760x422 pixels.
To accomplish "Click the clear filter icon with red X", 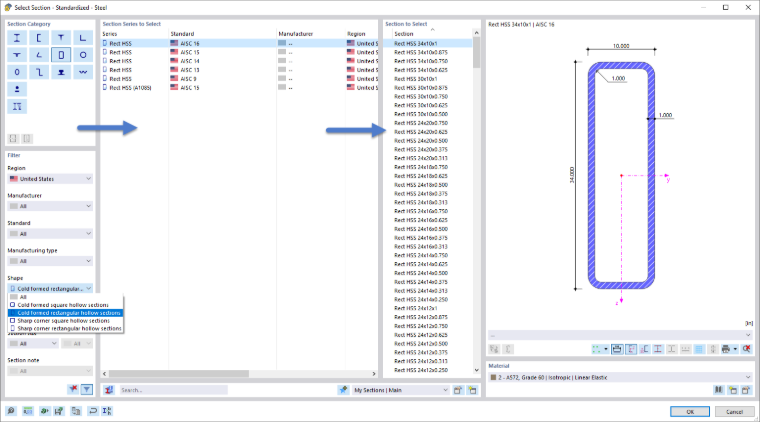I will pos(73,389).
